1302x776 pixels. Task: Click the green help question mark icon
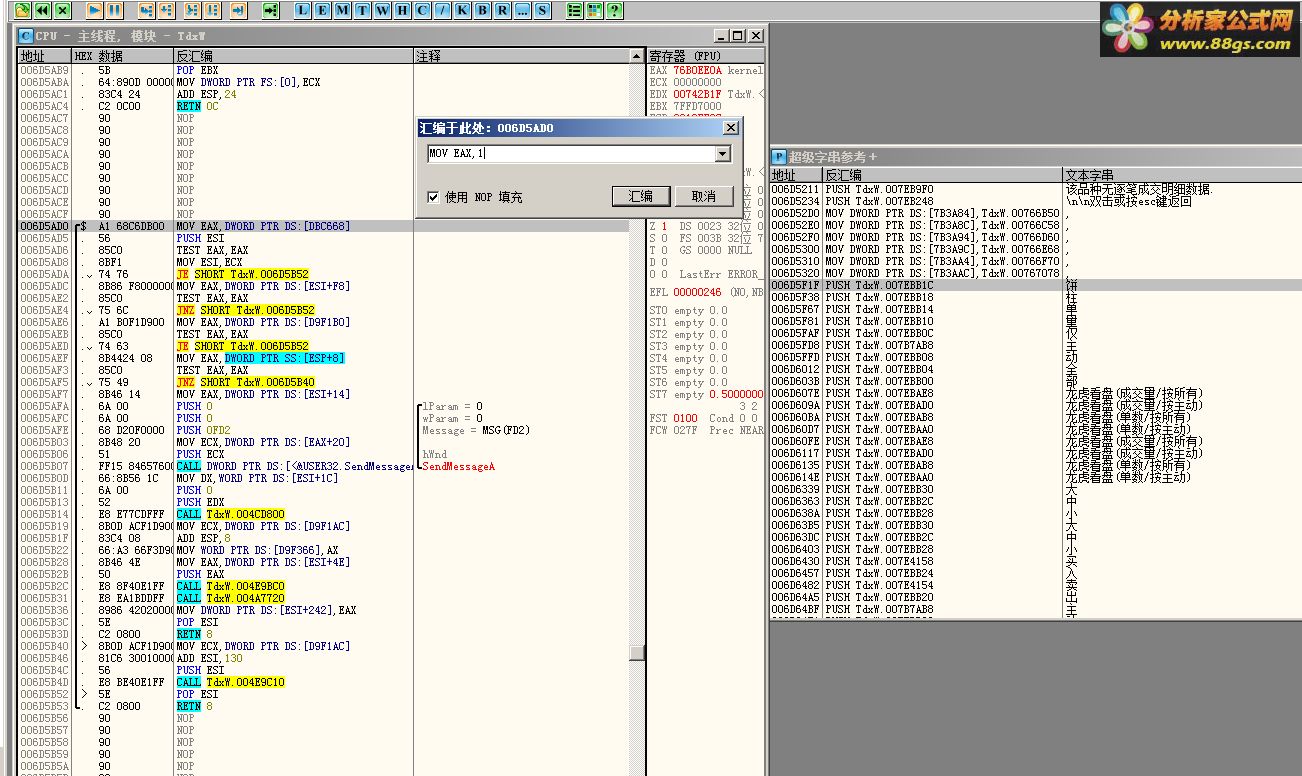pos(614,10)
